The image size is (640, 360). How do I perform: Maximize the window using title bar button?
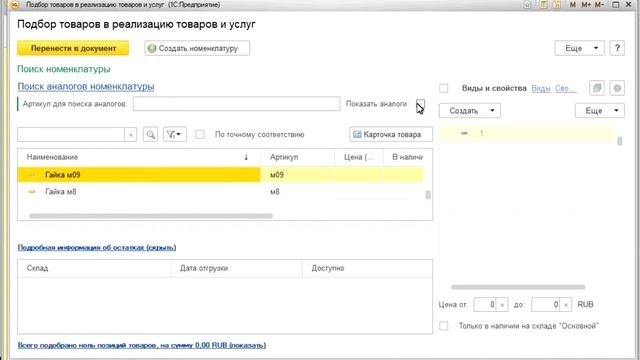(616, 4)
